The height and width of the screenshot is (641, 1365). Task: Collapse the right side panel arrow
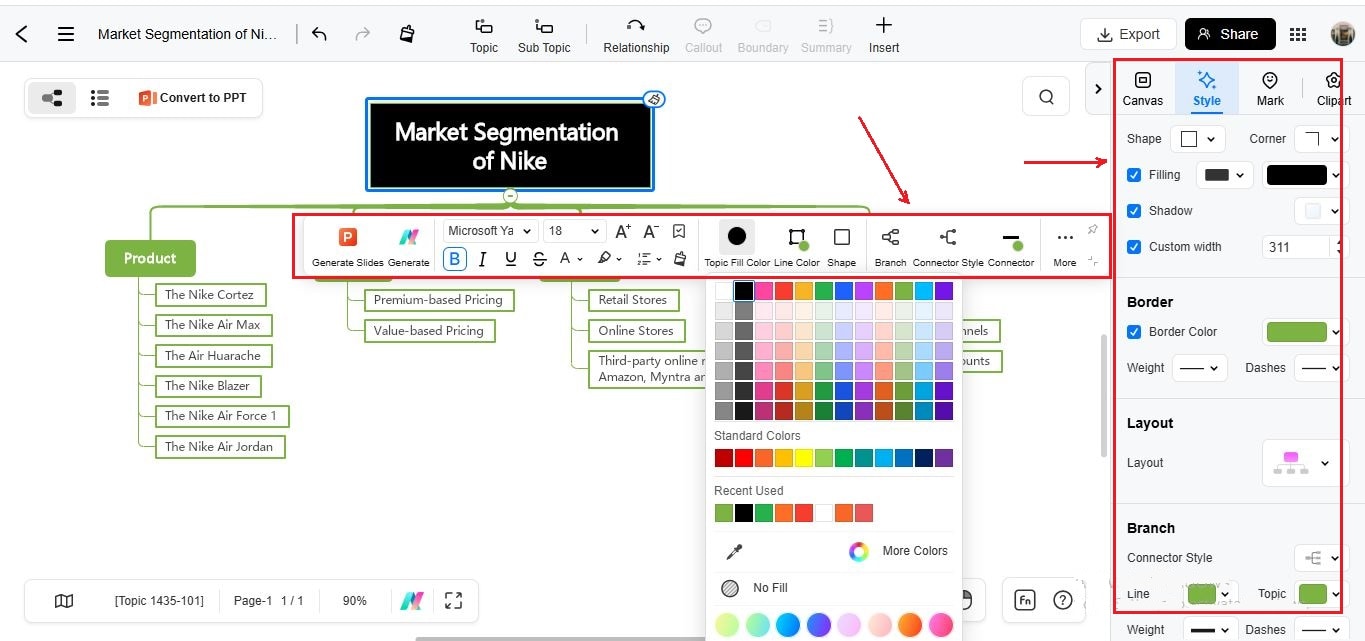(1098, 89)
